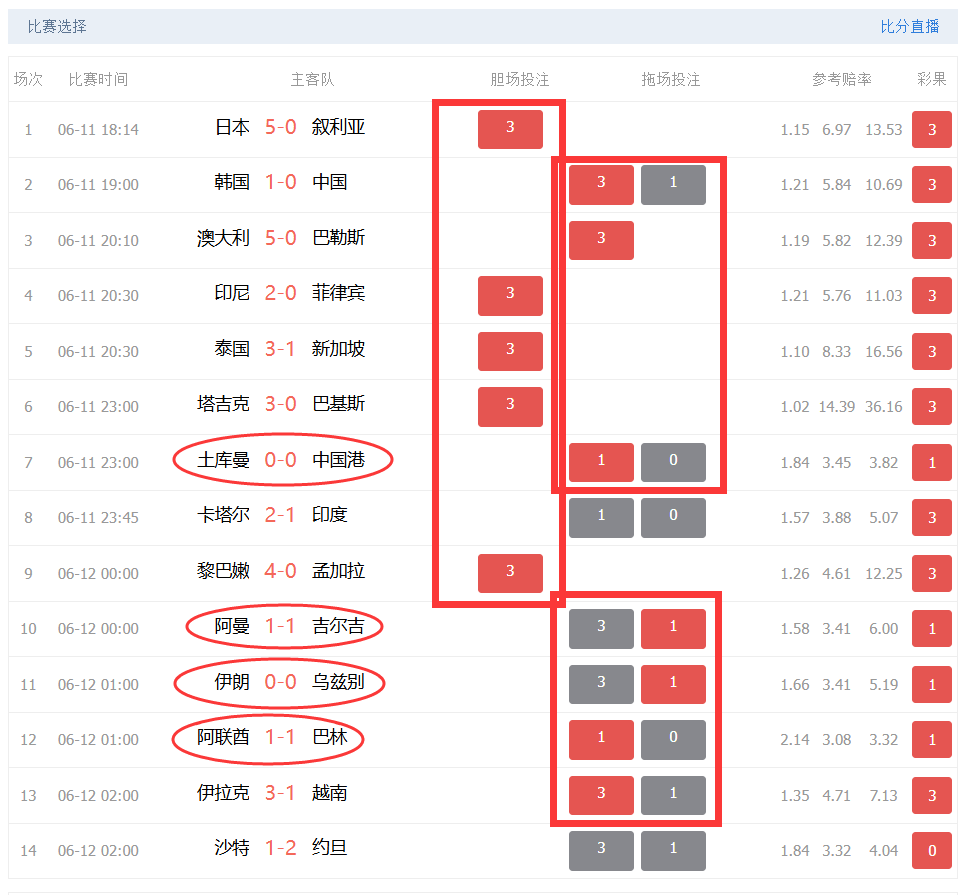Select the red 3 bet for 黎巴嫩 row
Screen dimensions: 973x895
tap(510, 573)
